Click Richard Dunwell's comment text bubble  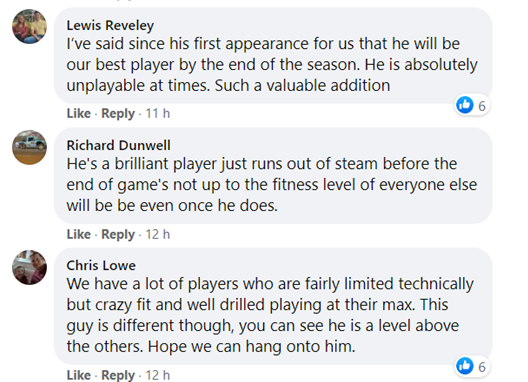coord(273,176)
